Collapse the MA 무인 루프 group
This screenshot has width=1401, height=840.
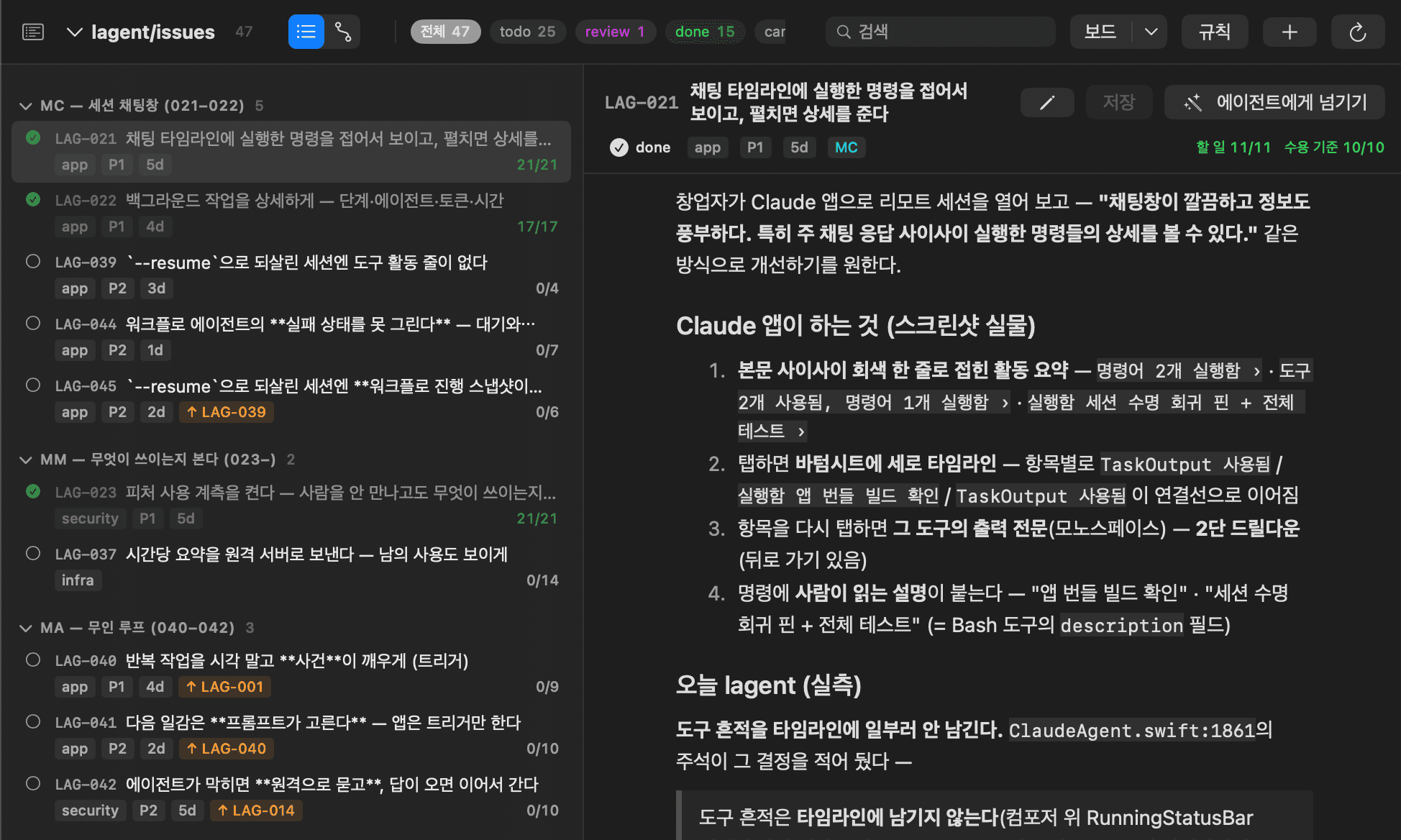pyautogui.click(x=26, y=628)
